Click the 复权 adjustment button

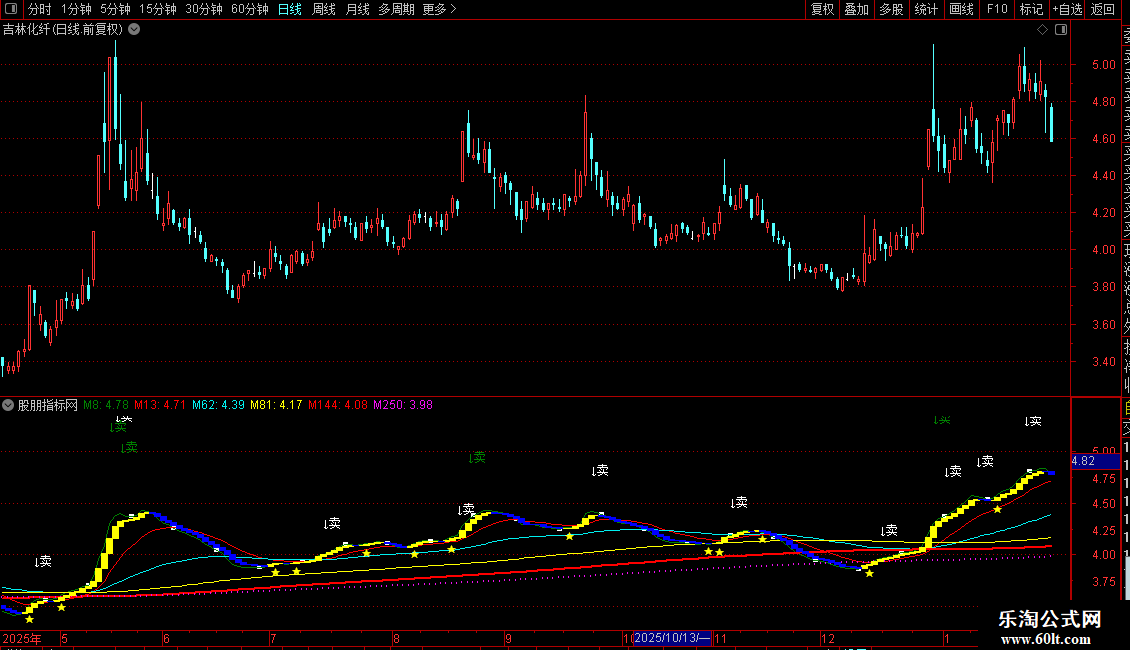click(x=822, y=9)
